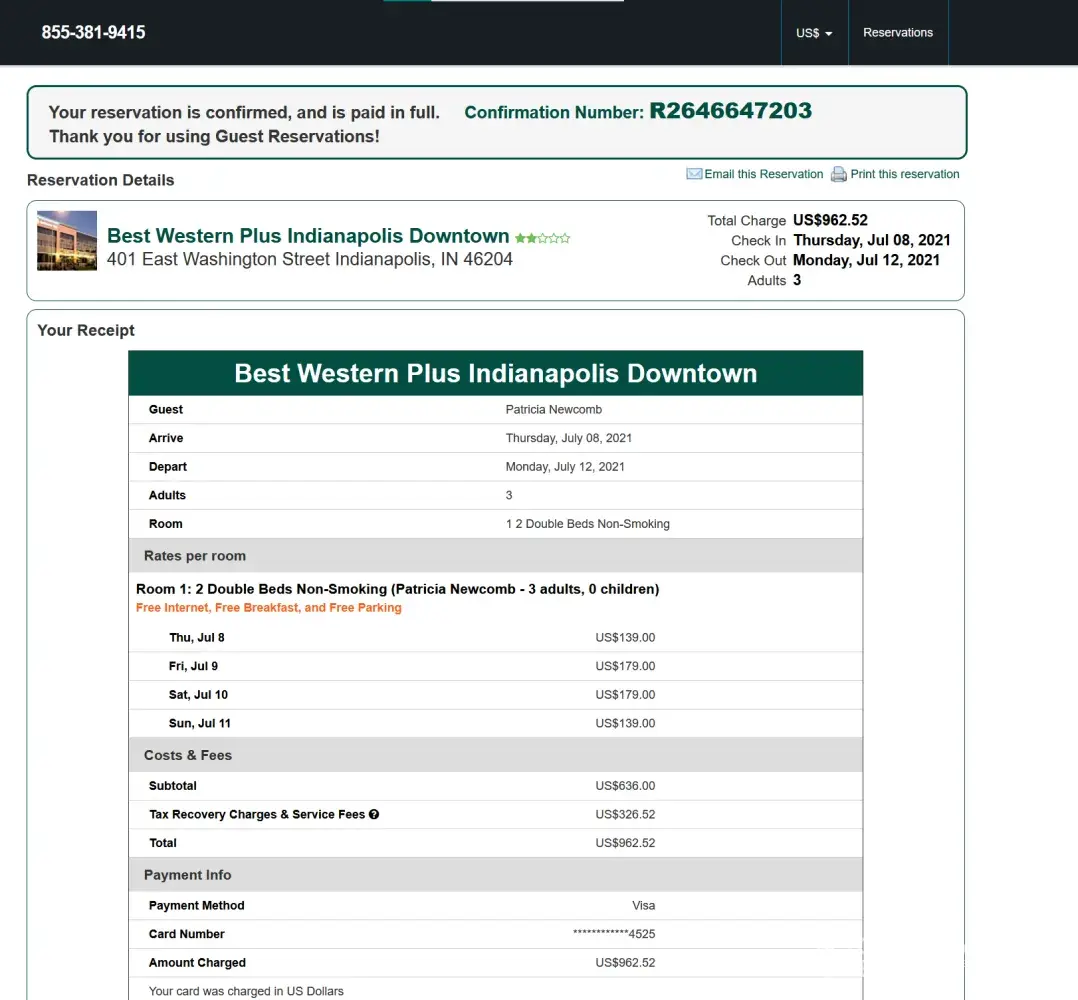Click the hotel address 401 East Washington Street

309,260
